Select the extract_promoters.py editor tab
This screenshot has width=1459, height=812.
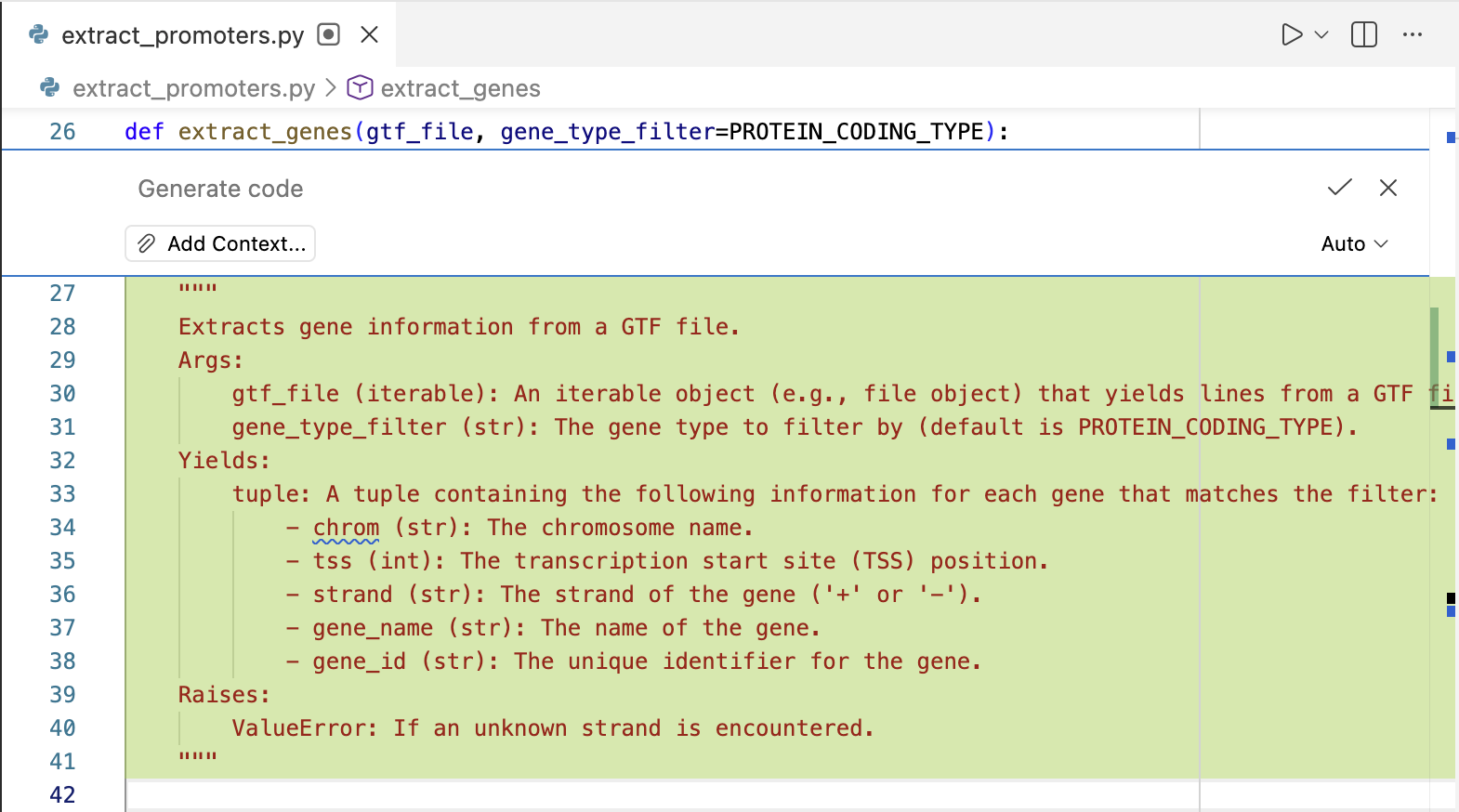pyautogui.click(x=182, y=35)
